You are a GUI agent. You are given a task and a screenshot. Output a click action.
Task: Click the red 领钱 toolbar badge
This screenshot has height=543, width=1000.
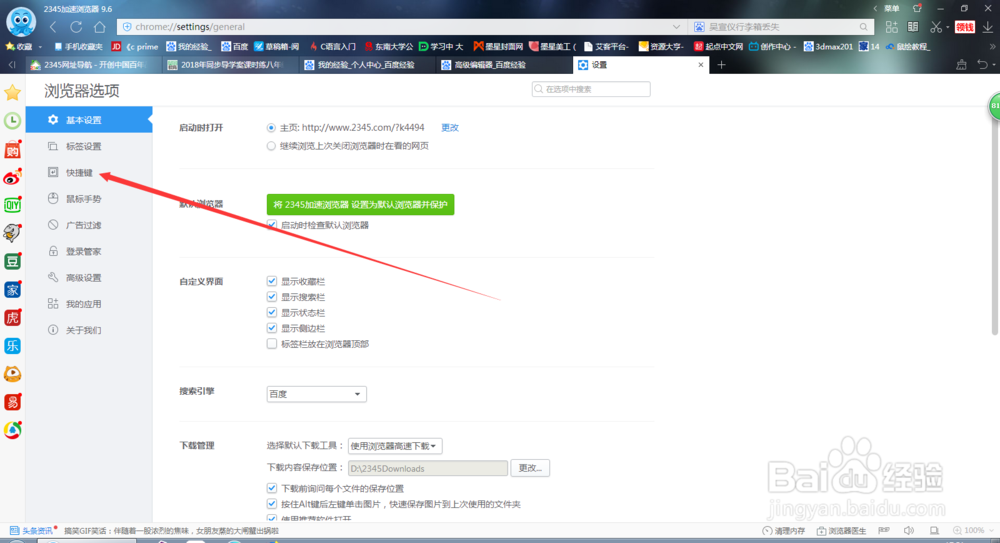click(964, 27)
